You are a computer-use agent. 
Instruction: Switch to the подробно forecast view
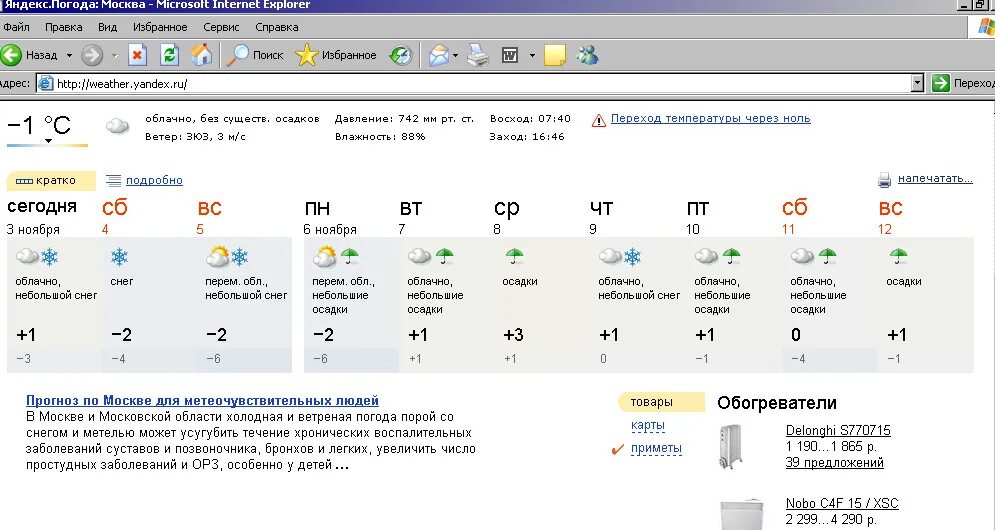pos(154,180)
